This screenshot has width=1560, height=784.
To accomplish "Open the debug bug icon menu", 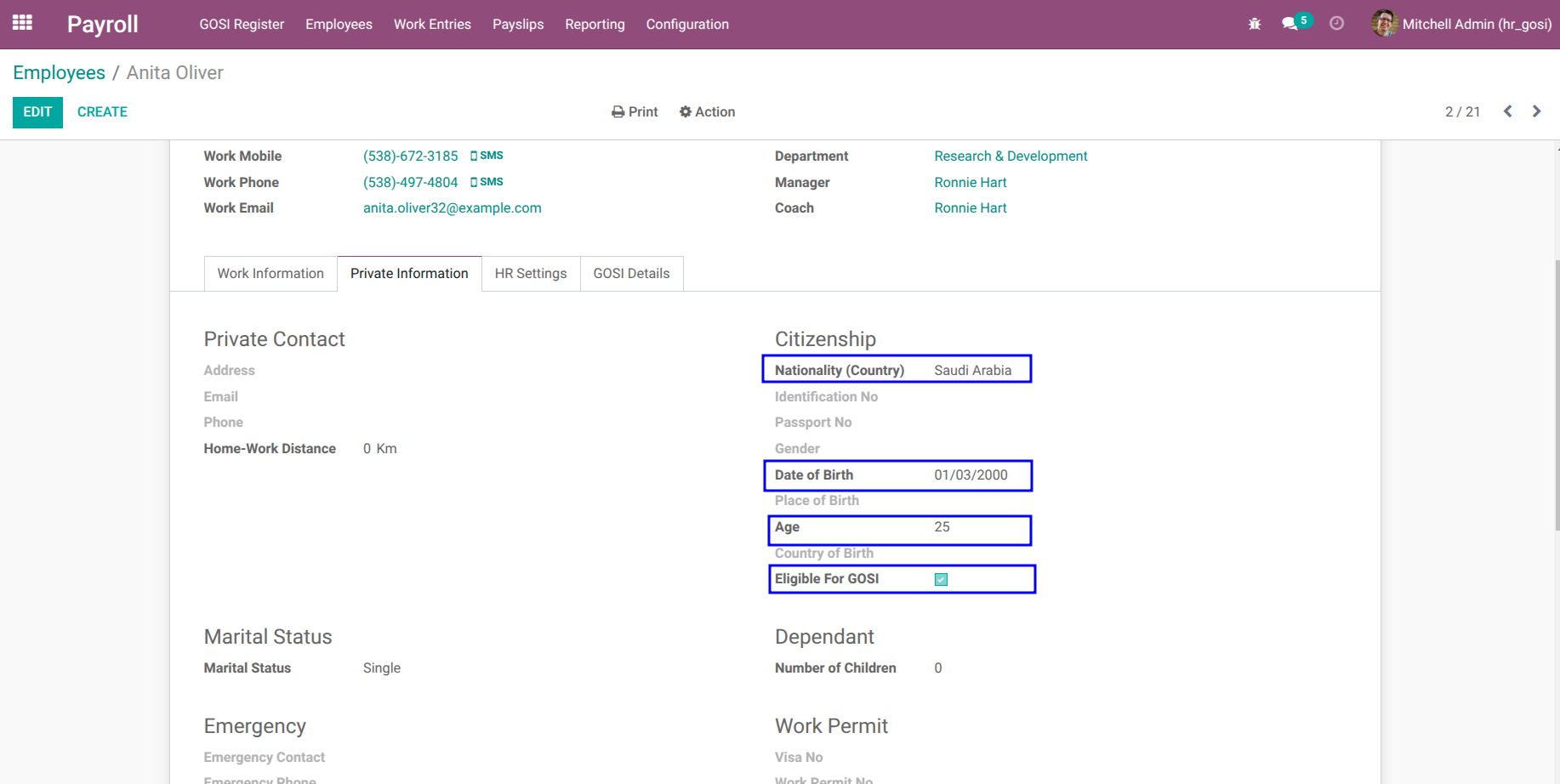I will pyautogui.click(x=1255, y=24).
